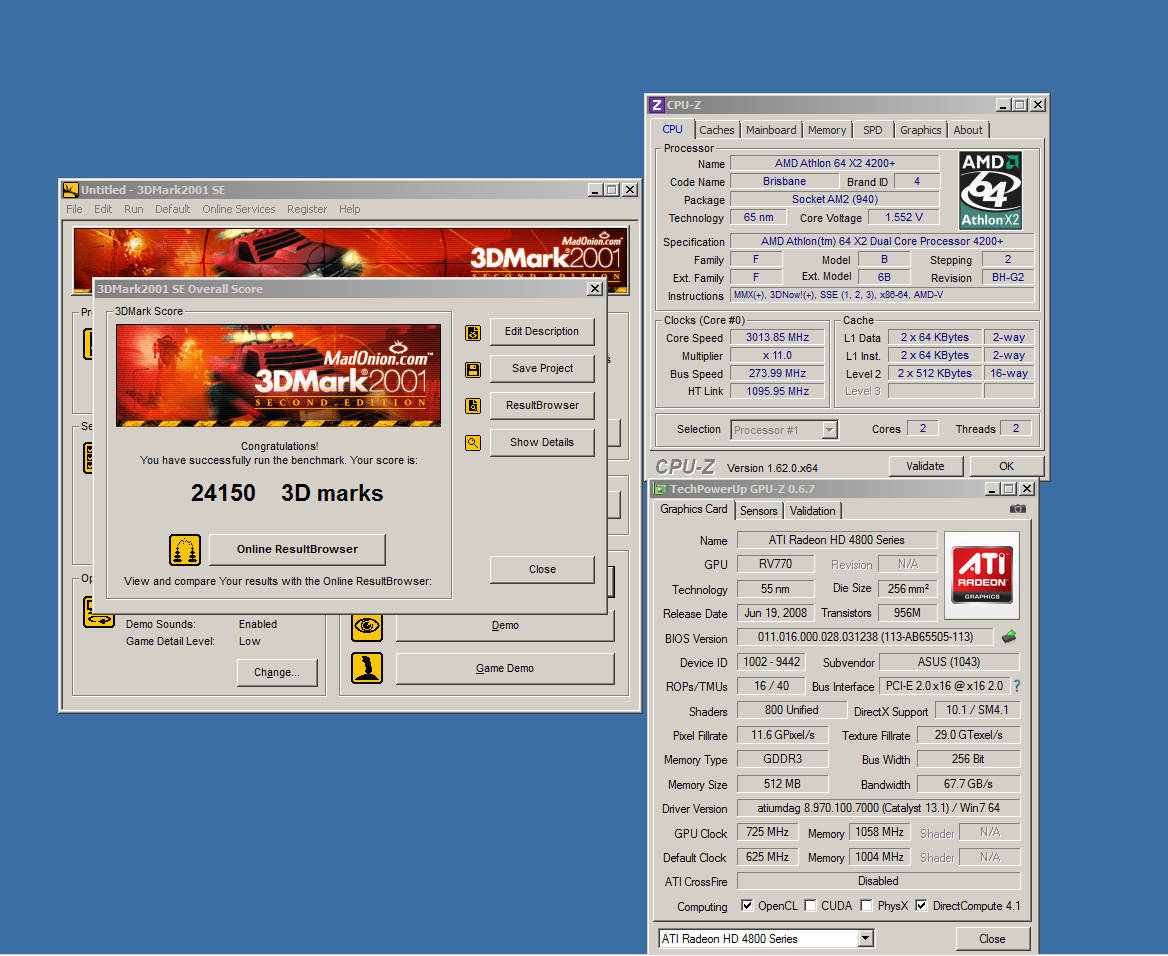This screenshot has height=956, width=1168.
Task: Toggle the PhysX checkbox
Action: click(866, 905)
